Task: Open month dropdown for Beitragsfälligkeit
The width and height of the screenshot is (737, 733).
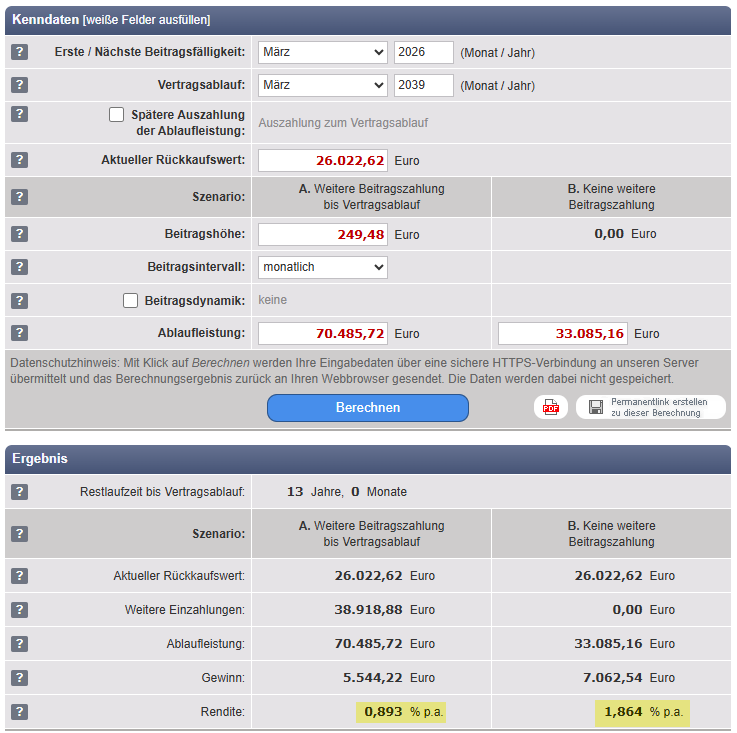Action: [x=322, y=53]
